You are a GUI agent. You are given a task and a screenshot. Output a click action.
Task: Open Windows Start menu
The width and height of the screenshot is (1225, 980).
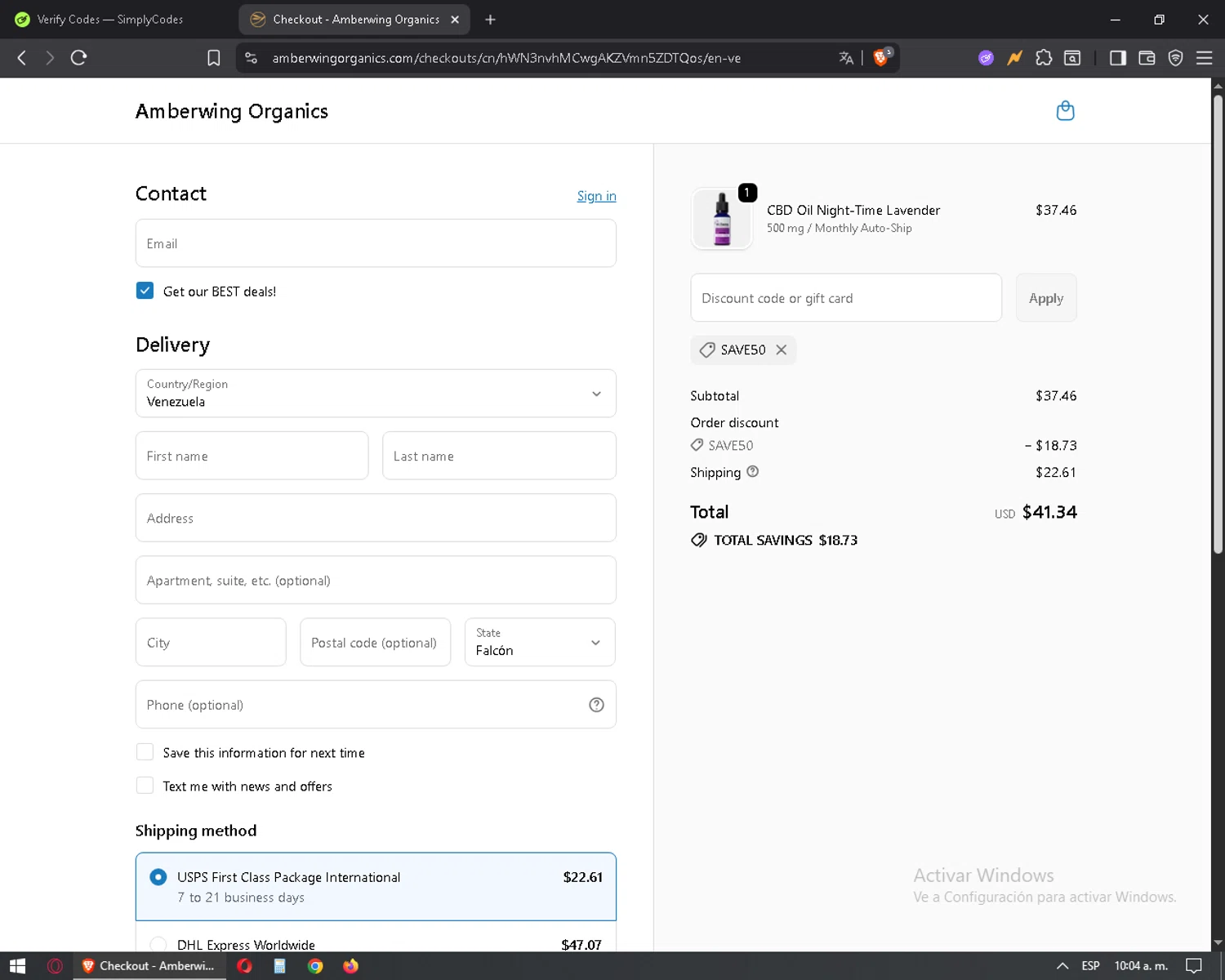click(17, 966)
